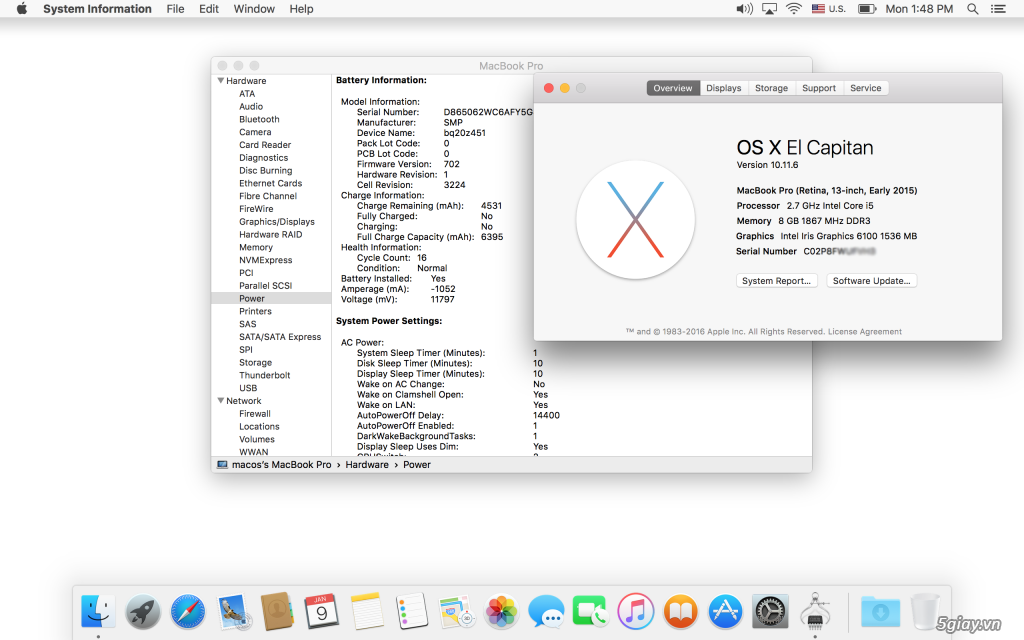The image size is (1024, 640).
Task: Click volume icon in menu bar
Action: tap(744, 9)
